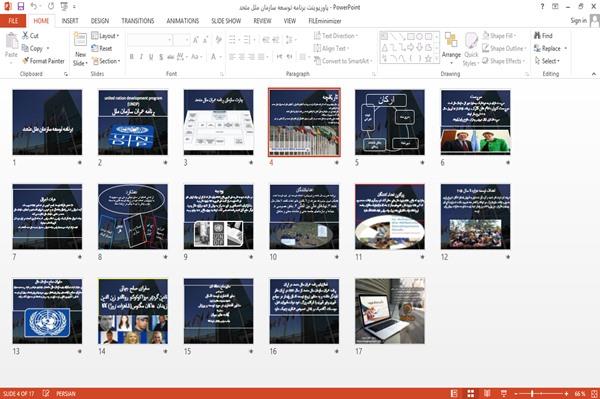Click the Sign in link
This screenshot has width=600, height=399.
pyautogui.click(x=578, y=21)
